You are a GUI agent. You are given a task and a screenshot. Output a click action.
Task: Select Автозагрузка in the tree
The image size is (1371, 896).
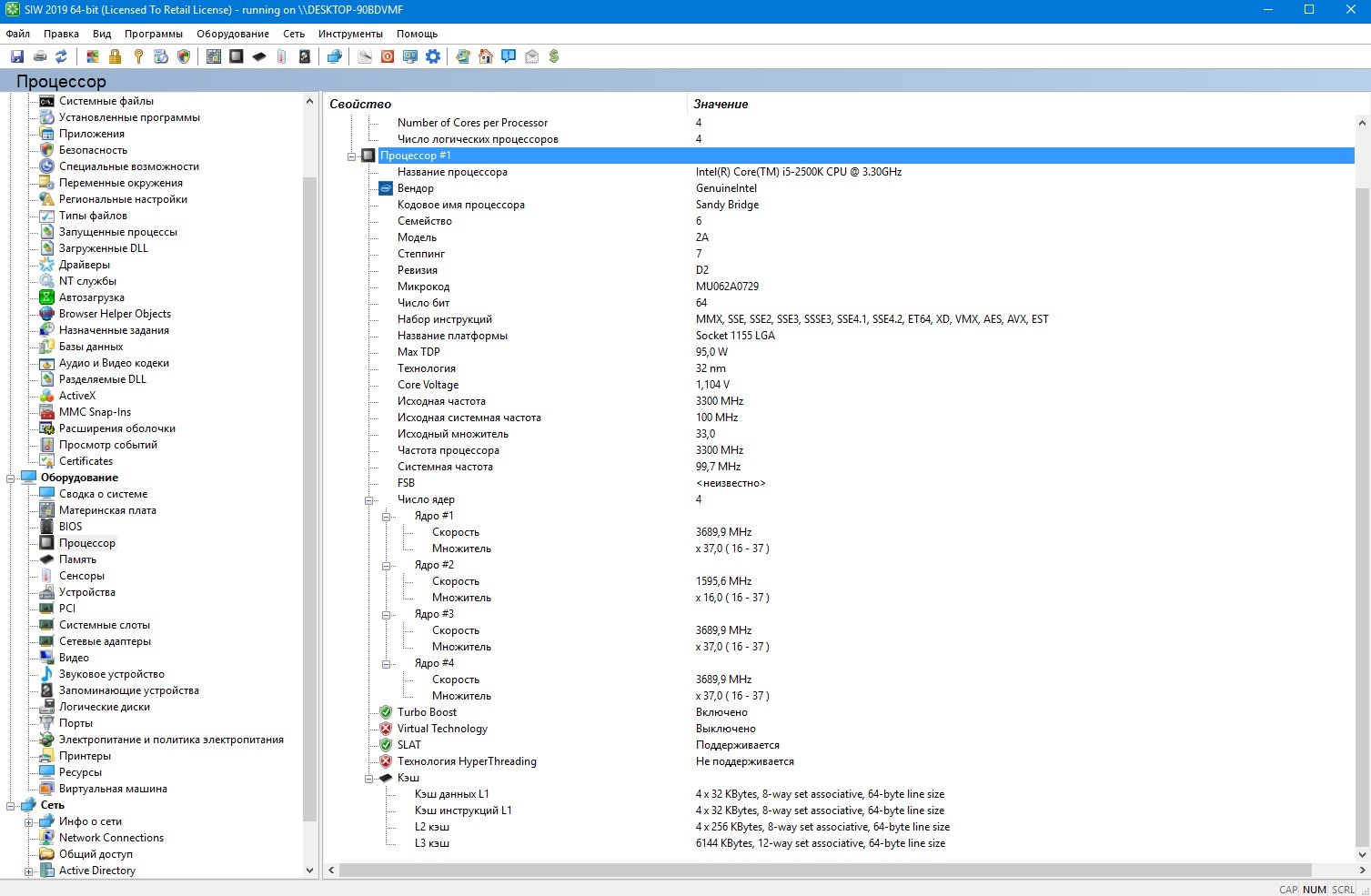92,297
